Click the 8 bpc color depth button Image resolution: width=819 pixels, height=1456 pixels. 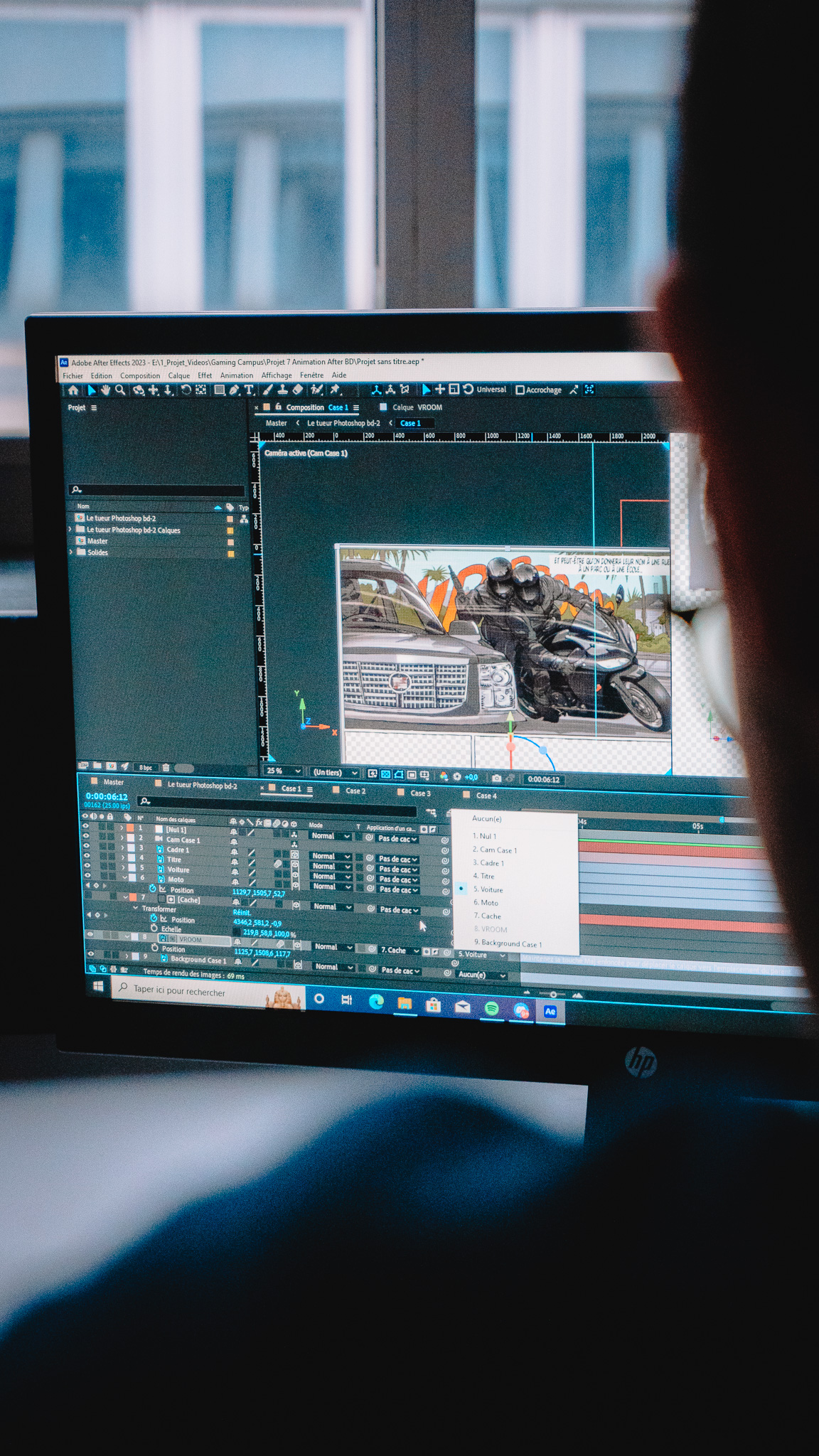coord(146,768)
